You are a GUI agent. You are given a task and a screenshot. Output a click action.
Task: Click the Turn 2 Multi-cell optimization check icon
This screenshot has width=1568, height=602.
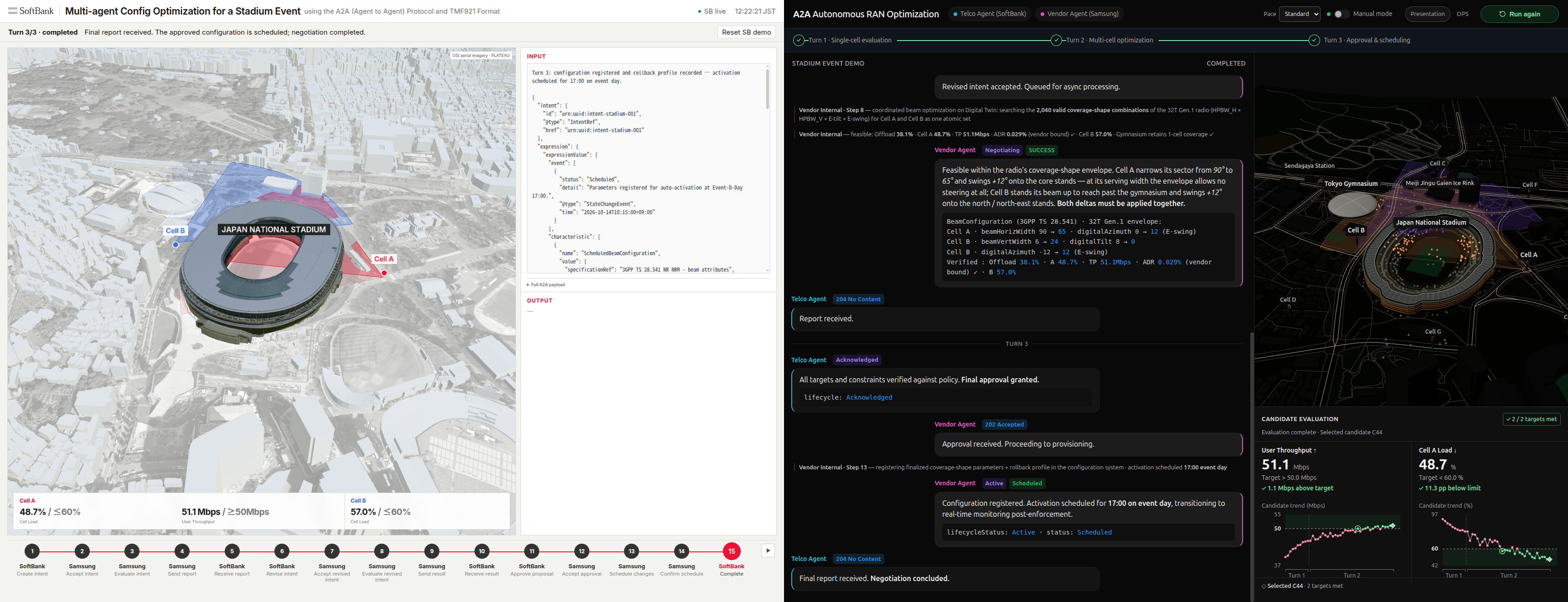(x=1056, y=40)
